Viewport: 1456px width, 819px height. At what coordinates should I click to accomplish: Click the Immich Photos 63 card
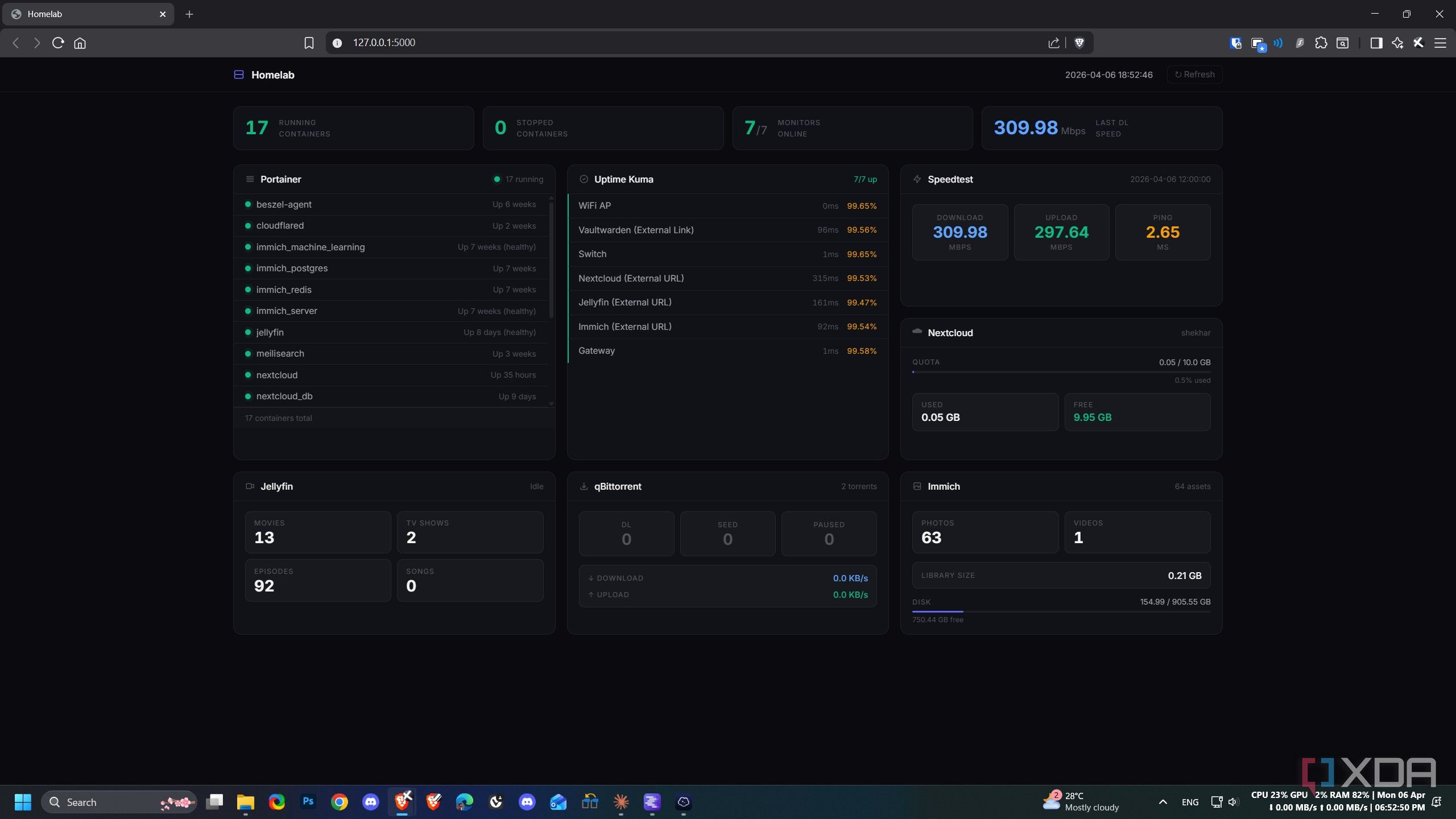(x=985, y=532)
